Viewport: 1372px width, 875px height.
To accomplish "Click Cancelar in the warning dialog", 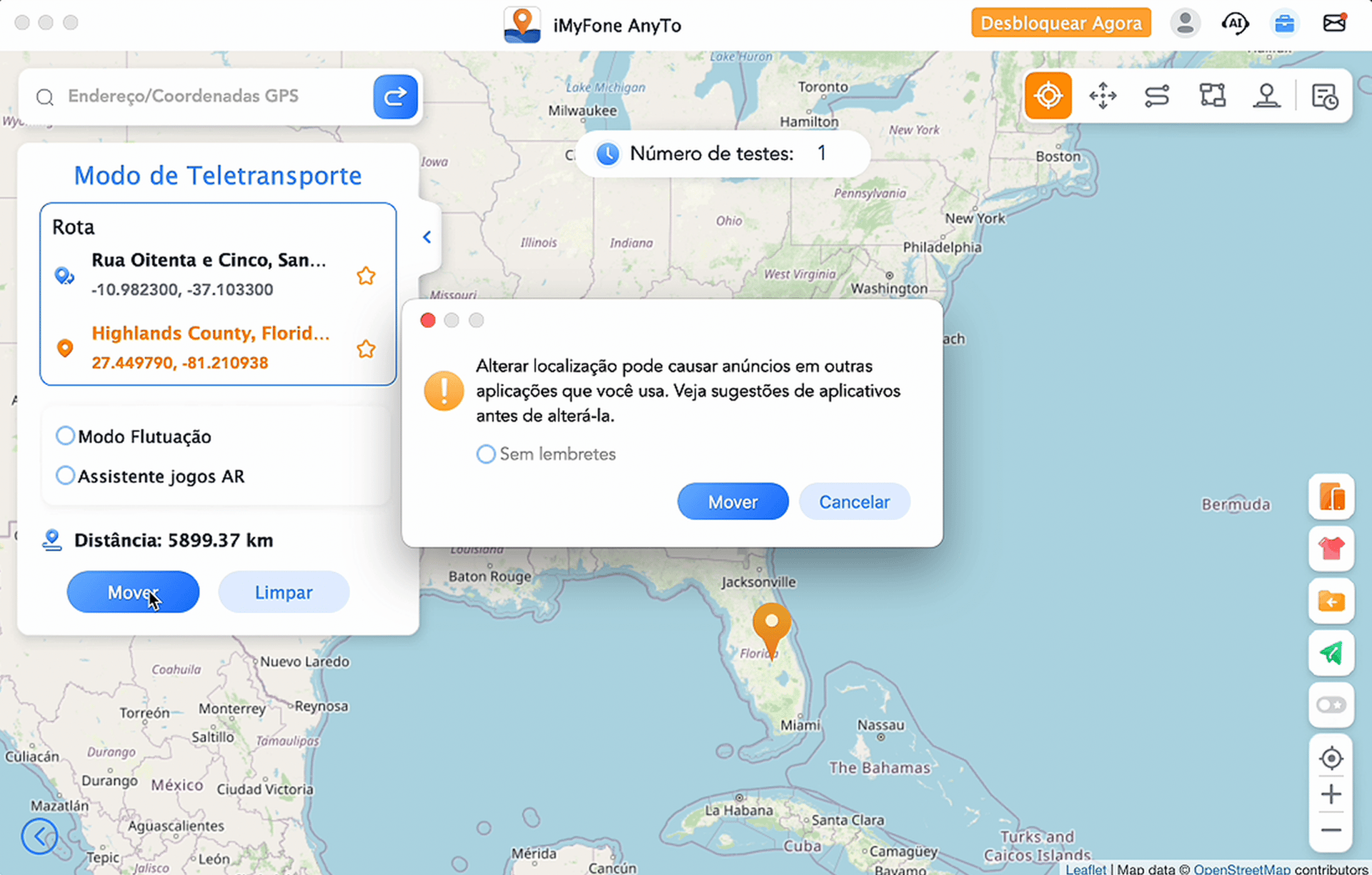I will pos(854,501).
